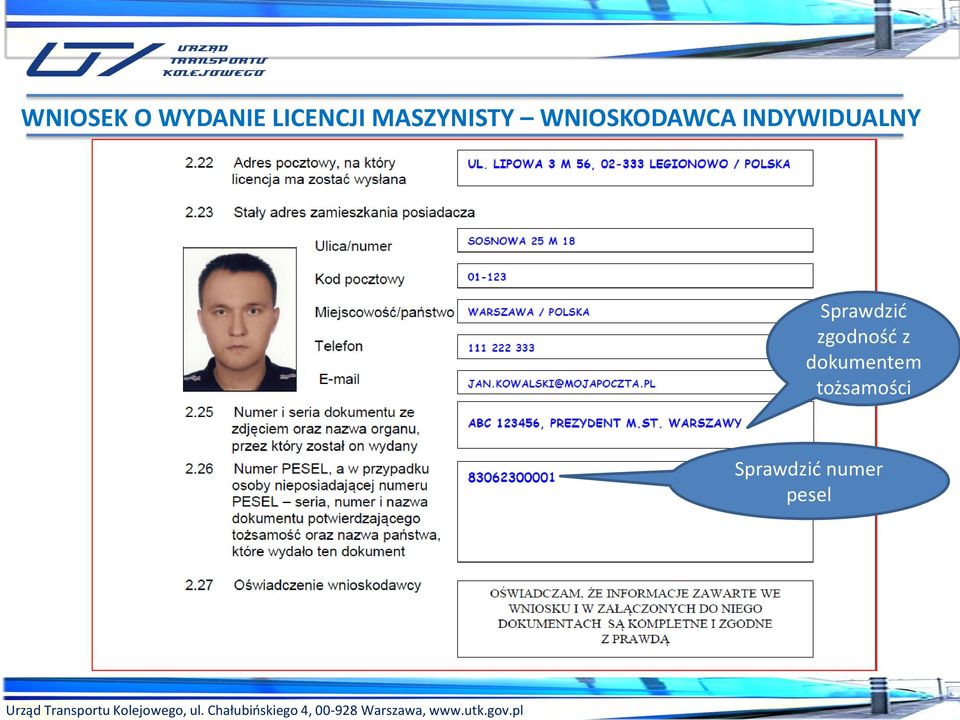960x720 pixels.
Task: Click document number field ABC 123456
Action: pos(635,425)
